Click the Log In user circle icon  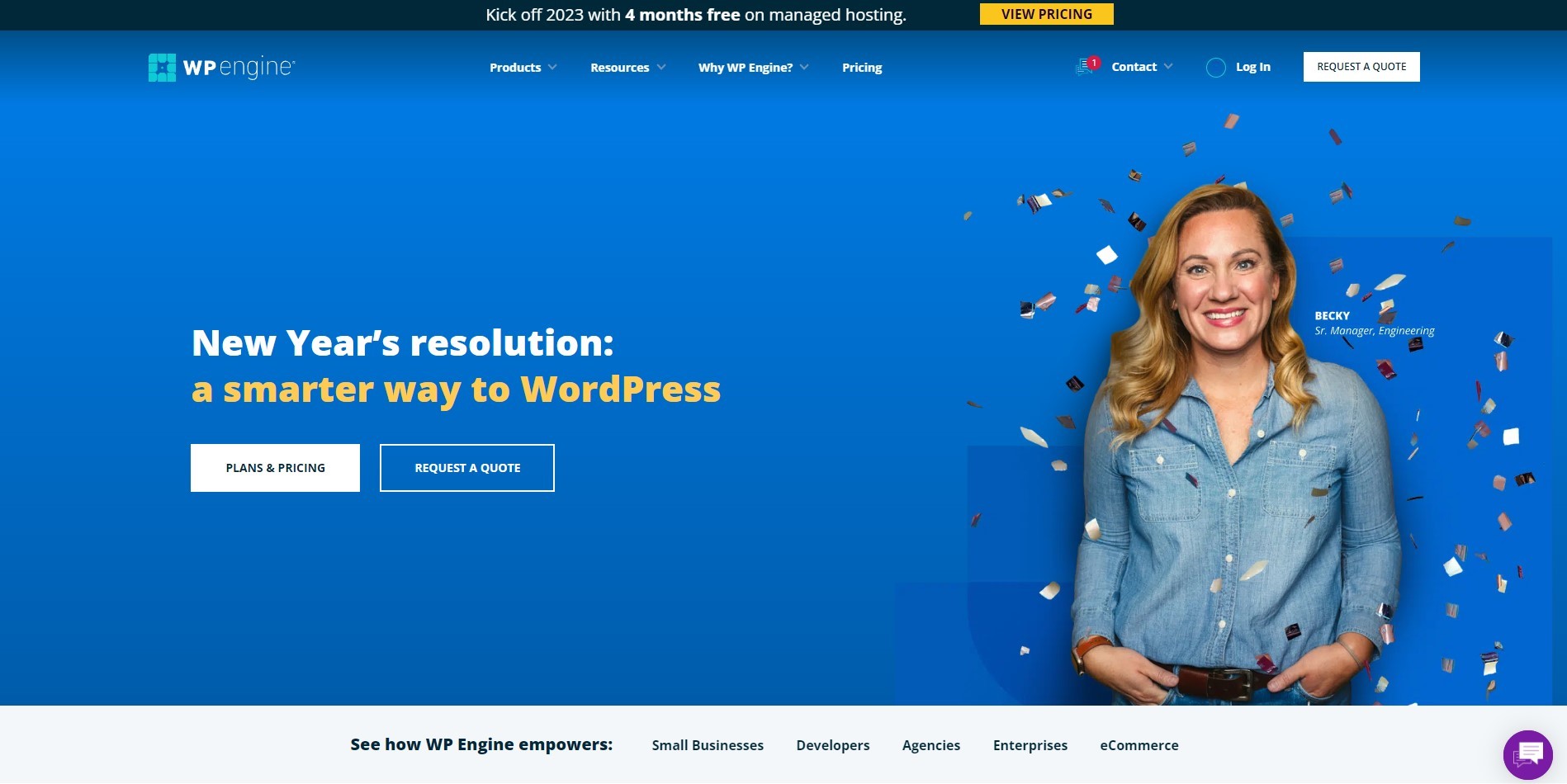(1215, 68)
